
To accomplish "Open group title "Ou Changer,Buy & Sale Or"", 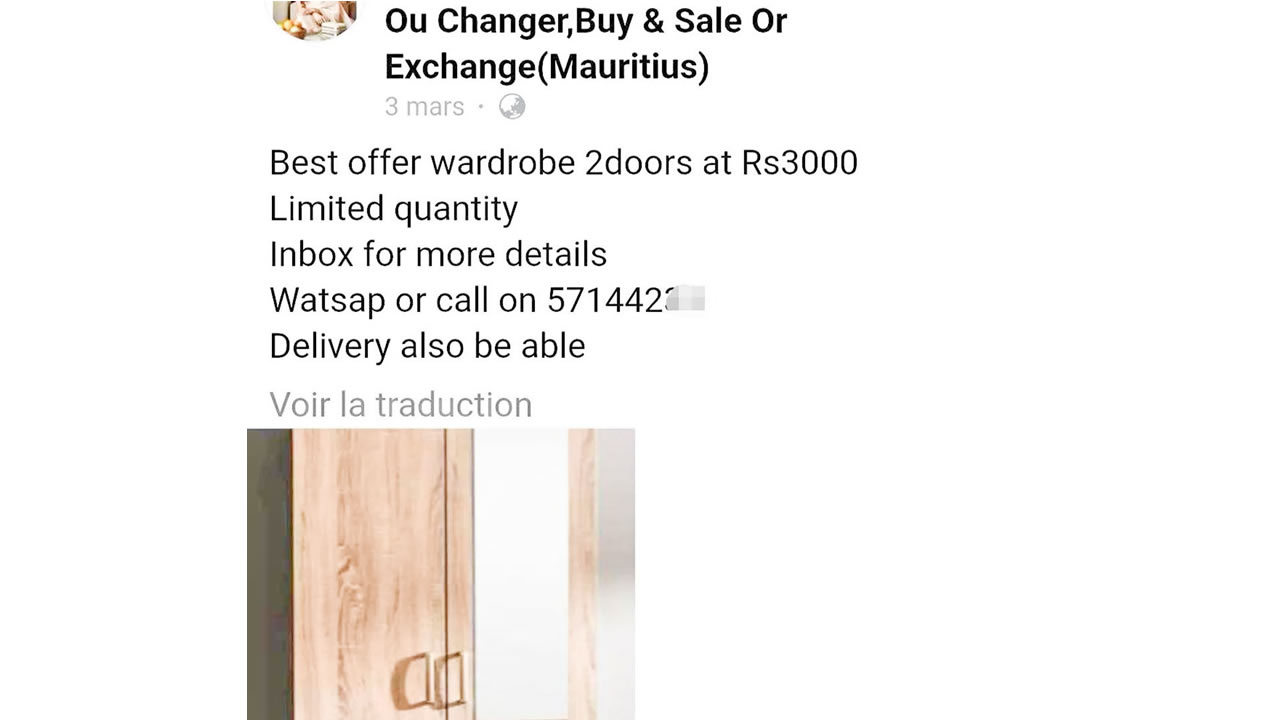I will 586,20.
